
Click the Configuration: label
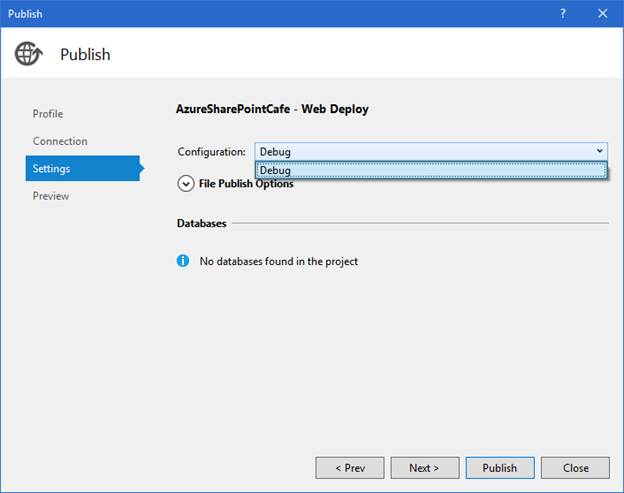tap(212, 152)
